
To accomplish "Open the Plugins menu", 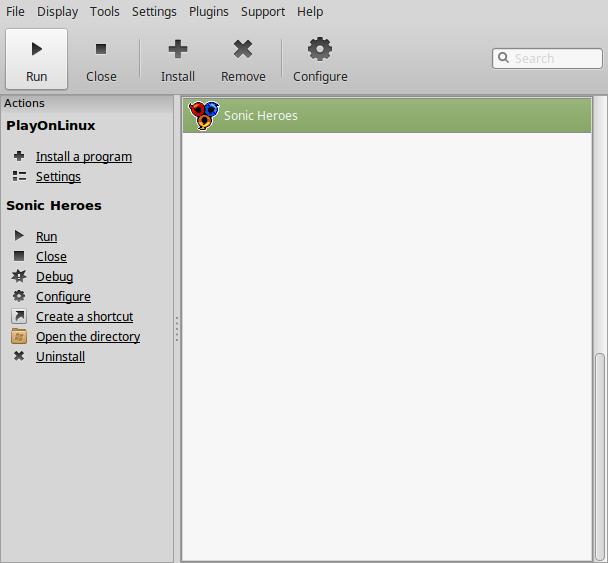I will pyautogui.click(x=209, y=12).
